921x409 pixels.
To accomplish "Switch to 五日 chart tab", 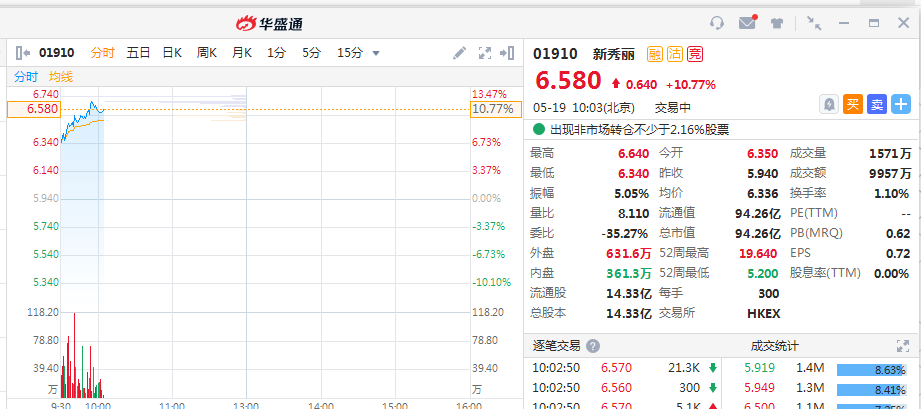I will point(139,53).
